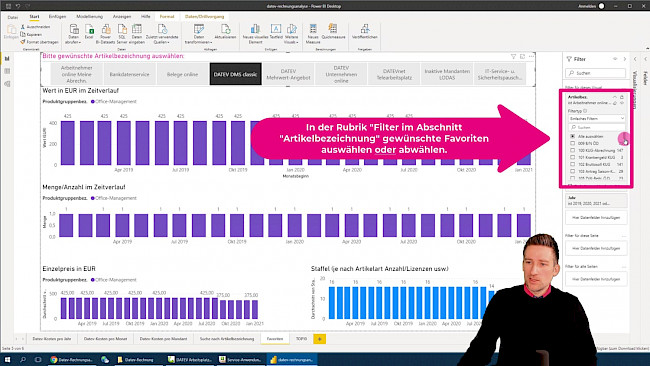650x366 pixels.
Task: Open Chrome Datev-Rechnungs taskbar item
Action: click(x=72, y=360)
